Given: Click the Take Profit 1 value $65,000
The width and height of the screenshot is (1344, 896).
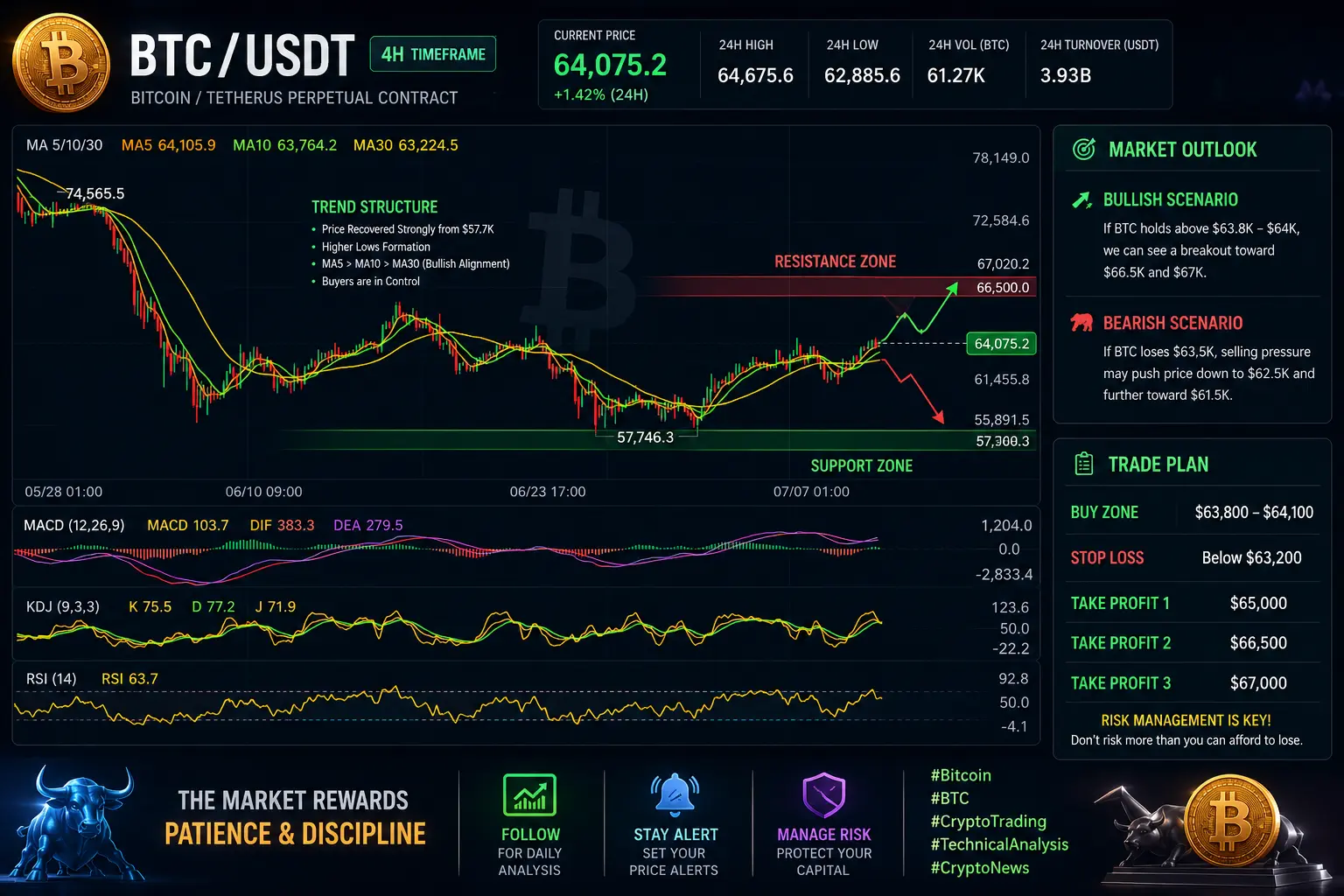Looking at the screenshot, I should (x=1258, y=604).
